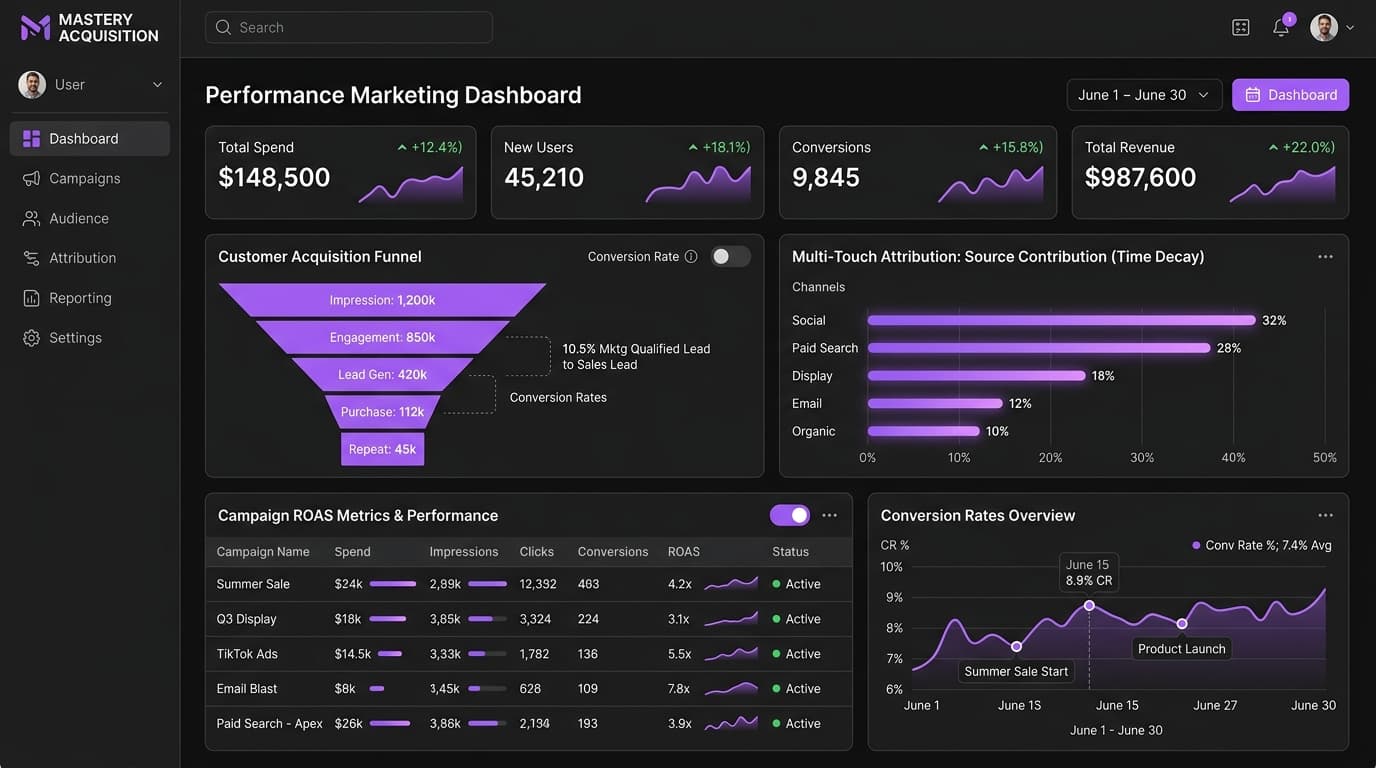Click the Summer Sale Start marker point

tap(1016, 647)
